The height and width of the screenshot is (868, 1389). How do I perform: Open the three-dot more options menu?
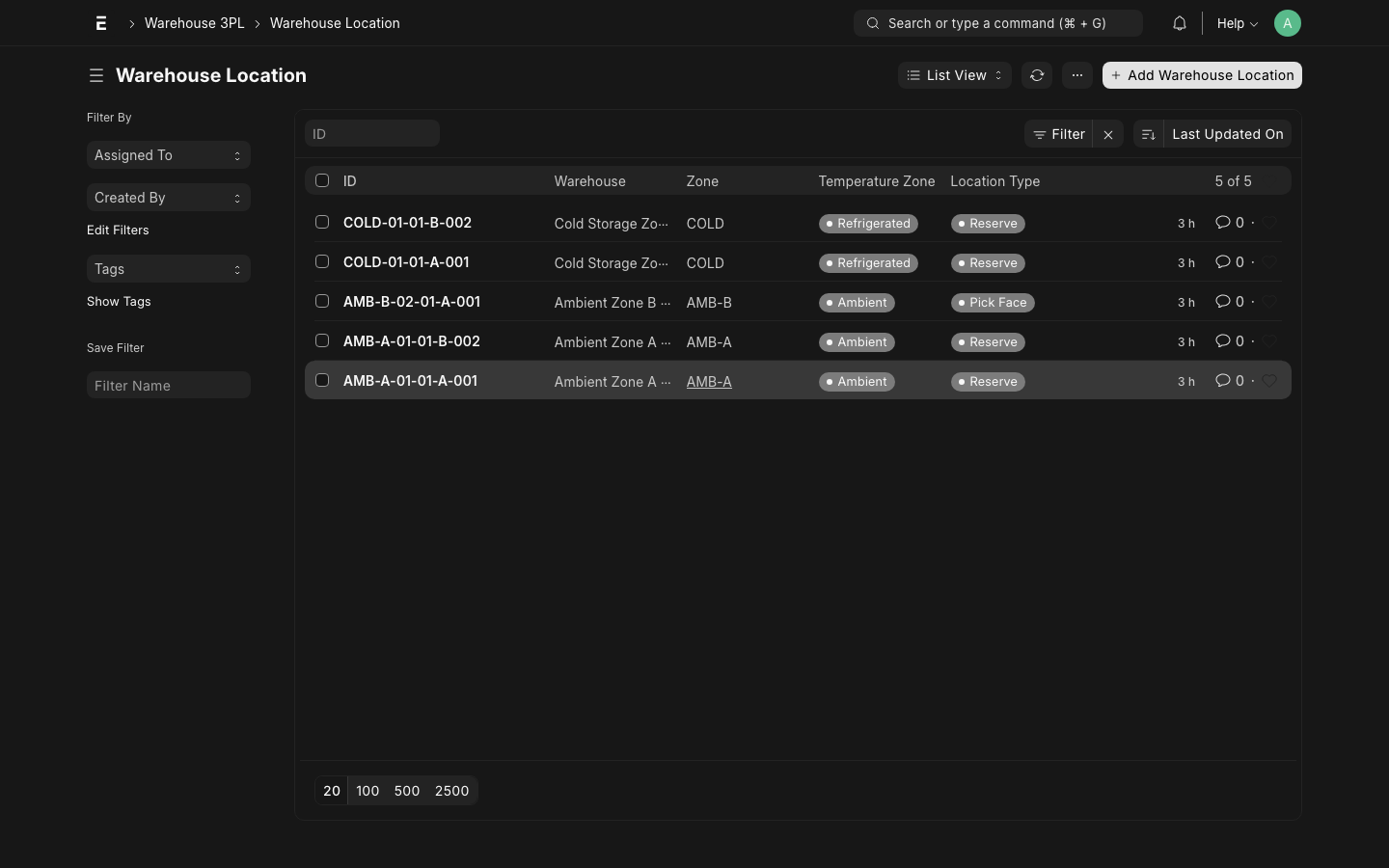tap(1077, 75)
